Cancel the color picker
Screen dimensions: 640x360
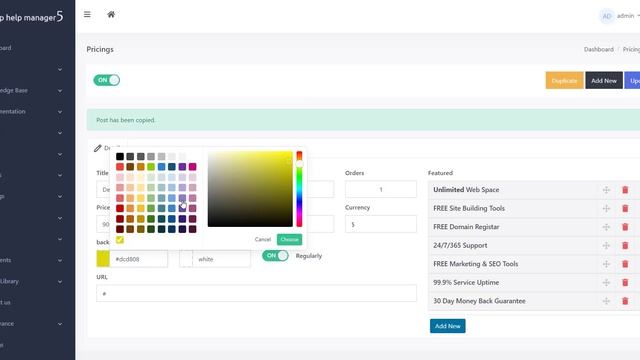[x=262, y=240]
